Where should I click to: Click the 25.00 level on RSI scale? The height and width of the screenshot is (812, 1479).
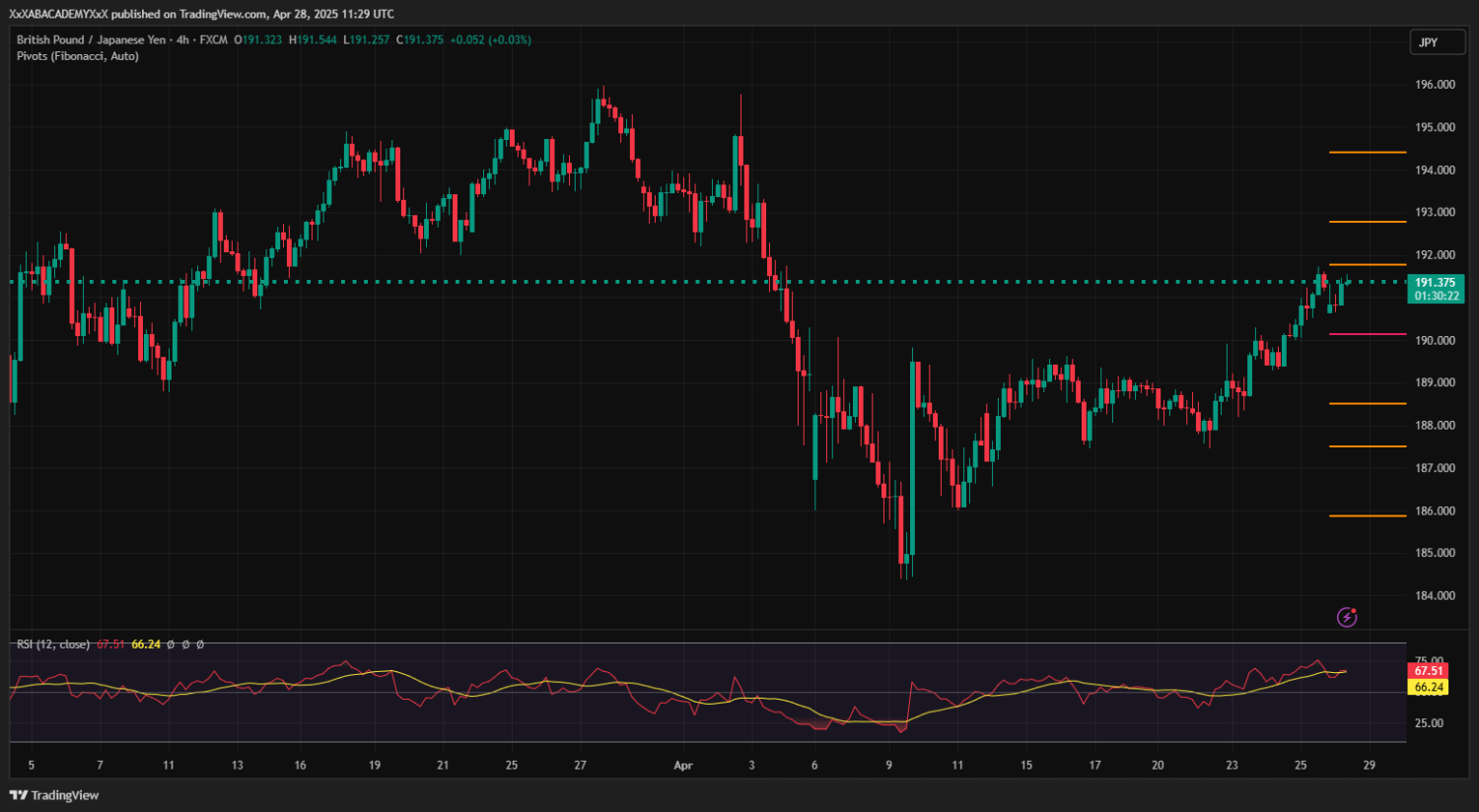point(1429,723)
